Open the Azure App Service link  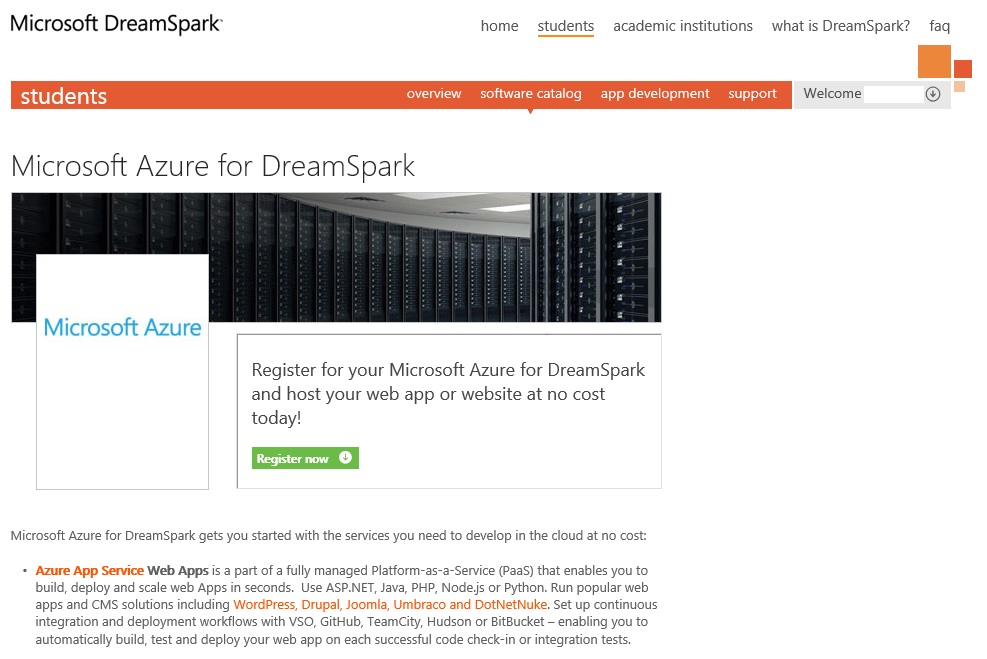point(89,570)
